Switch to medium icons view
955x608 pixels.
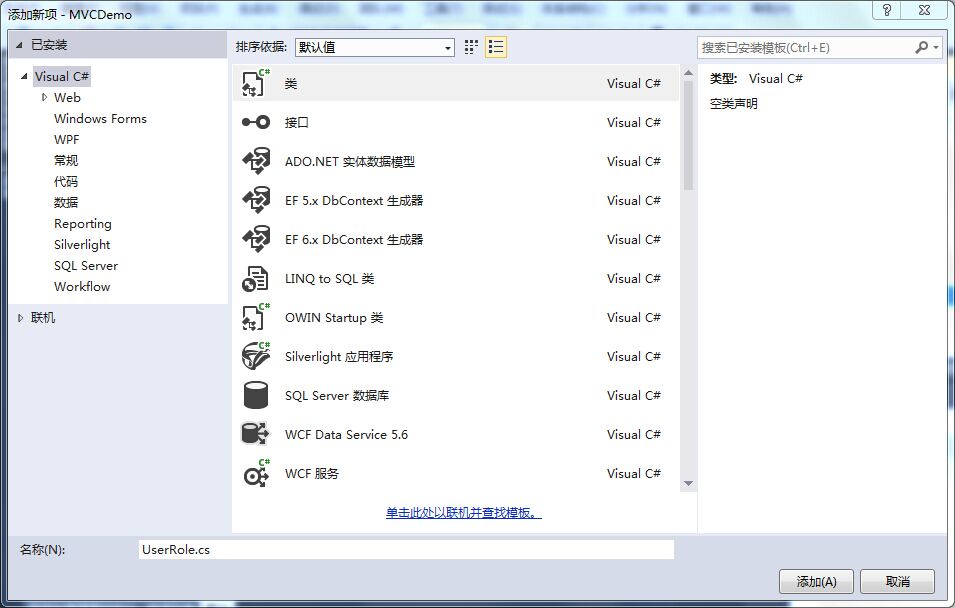(x=471, y=47)
